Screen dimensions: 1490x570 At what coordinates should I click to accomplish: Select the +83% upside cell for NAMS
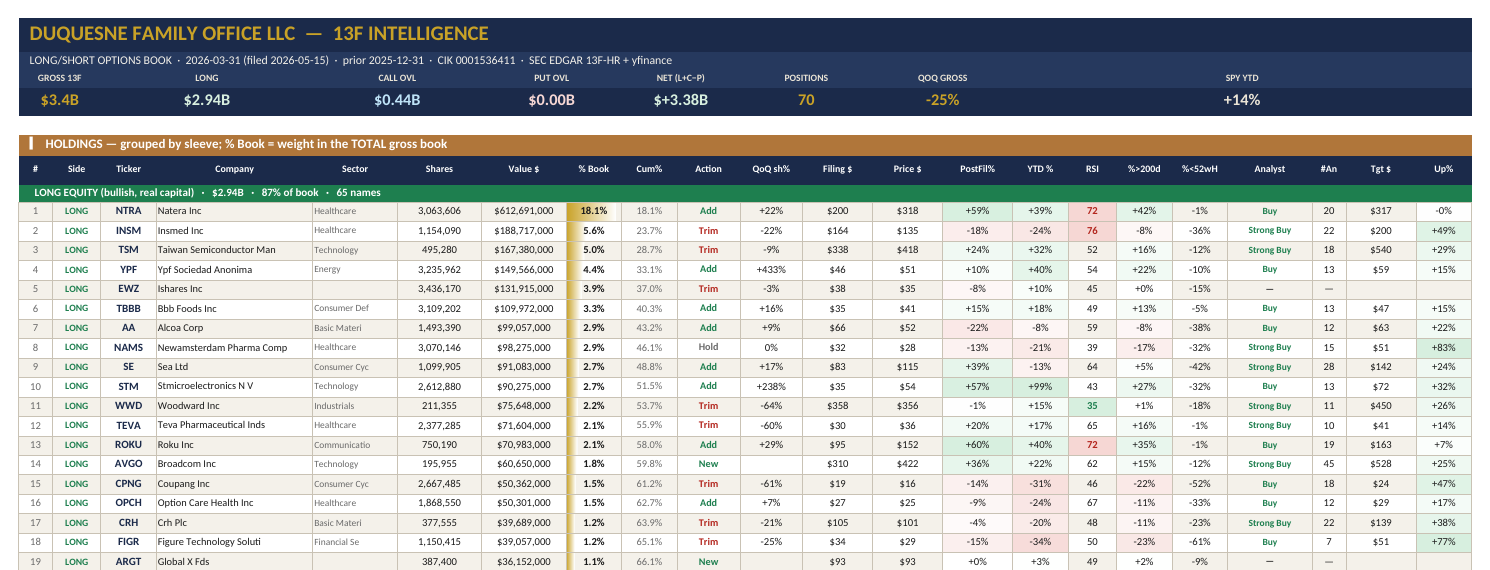click(x=1443, y=347)
